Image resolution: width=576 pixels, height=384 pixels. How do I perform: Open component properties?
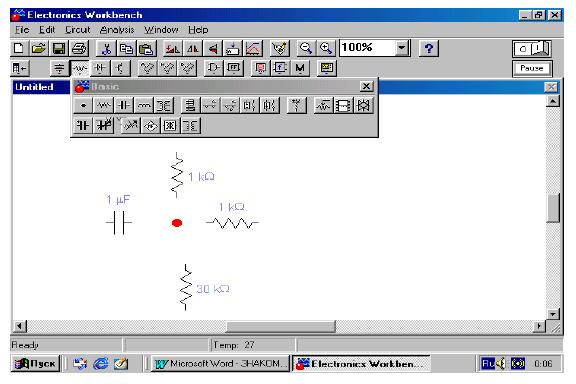[279, 48]
